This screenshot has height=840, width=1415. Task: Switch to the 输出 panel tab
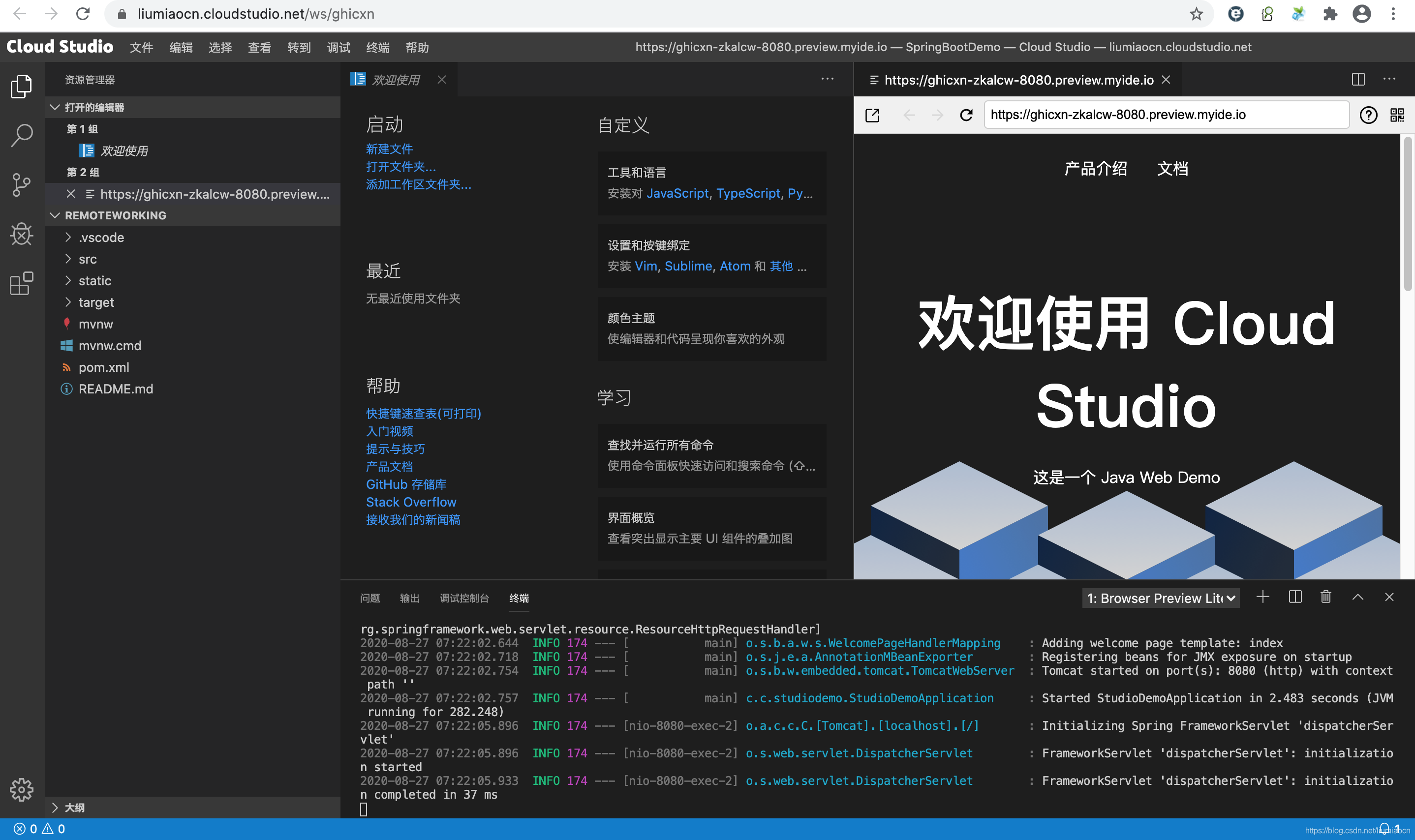409,599
